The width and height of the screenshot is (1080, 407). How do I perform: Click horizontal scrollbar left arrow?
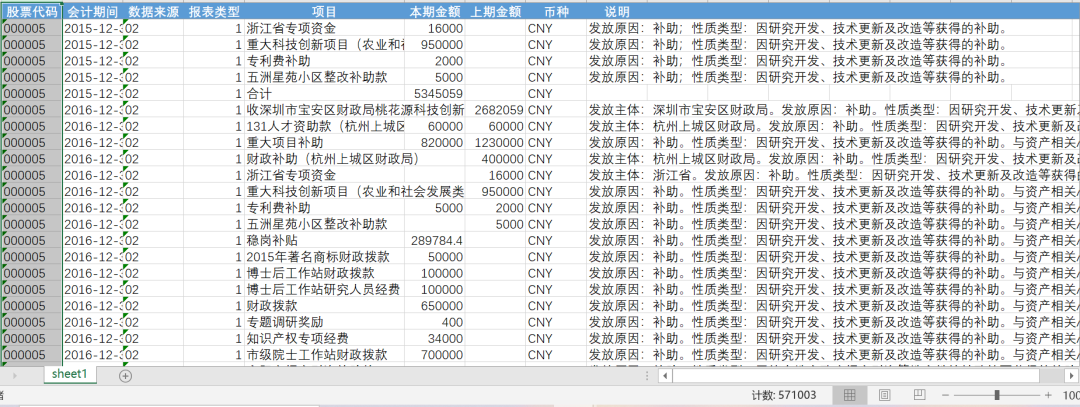click(x=665, y=376)
